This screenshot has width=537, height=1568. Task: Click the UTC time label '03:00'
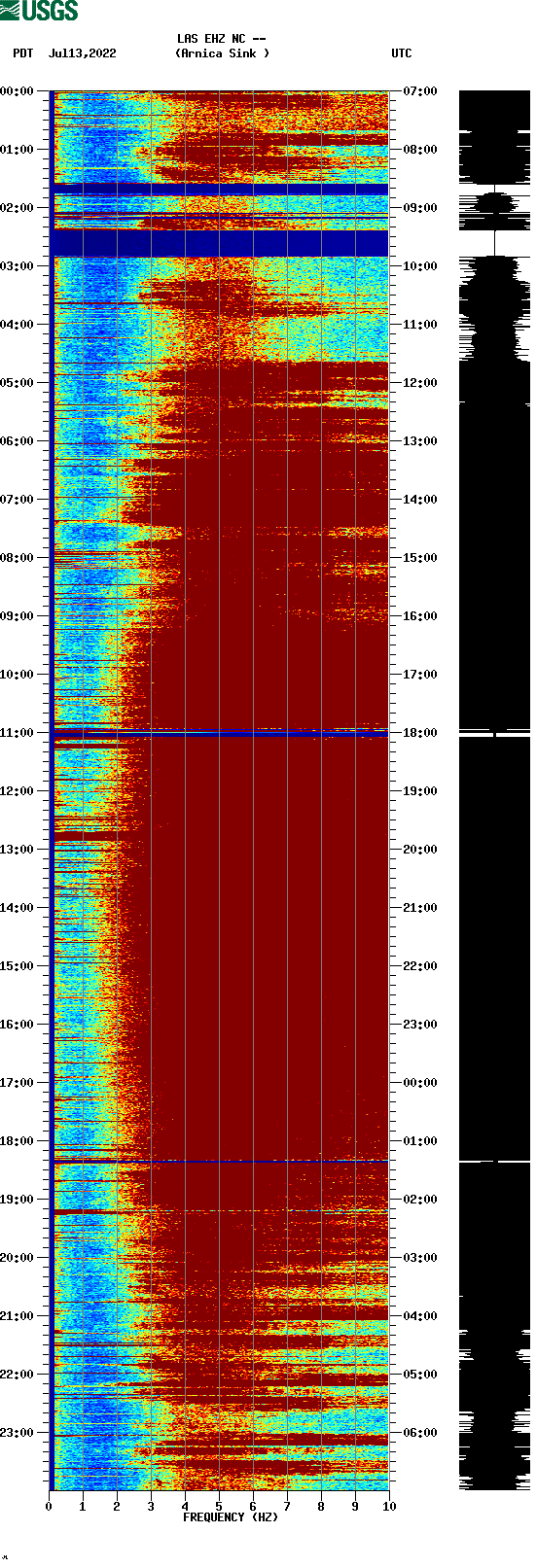click(420, 1258)
